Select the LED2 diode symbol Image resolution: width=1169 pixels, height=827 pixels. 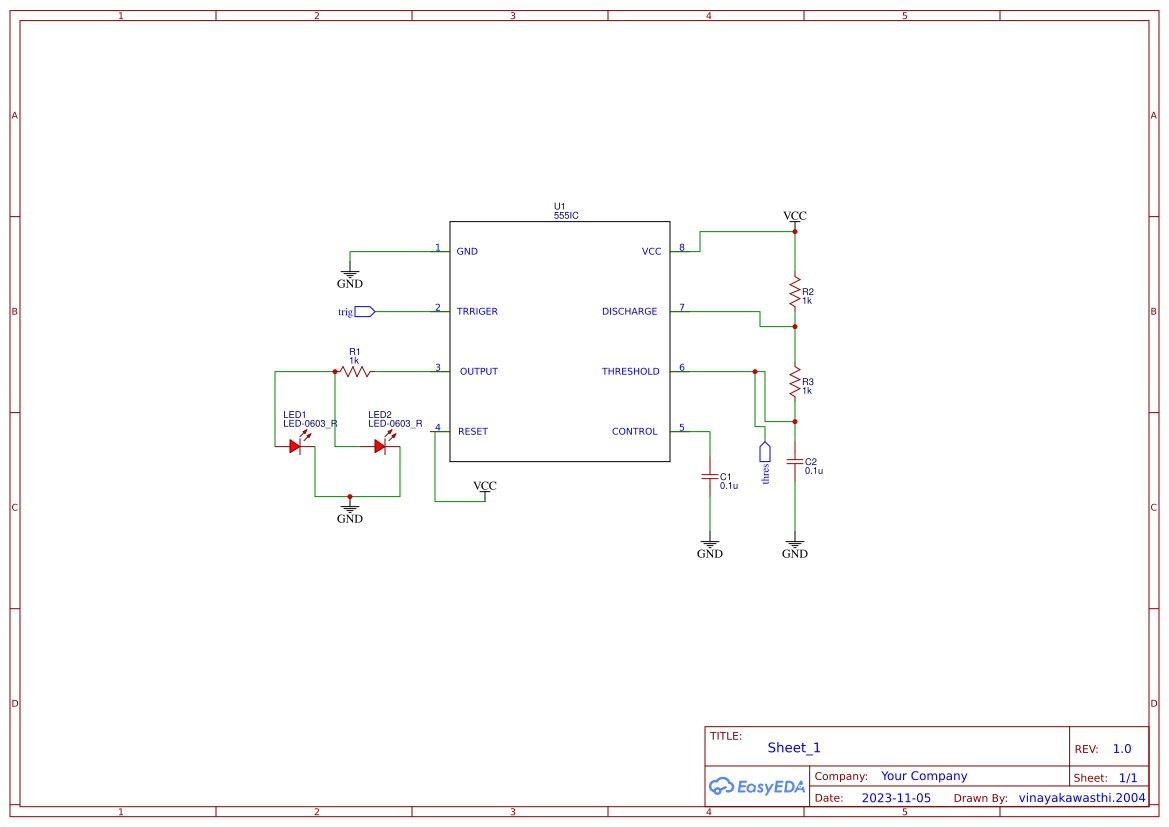[381, 447]
